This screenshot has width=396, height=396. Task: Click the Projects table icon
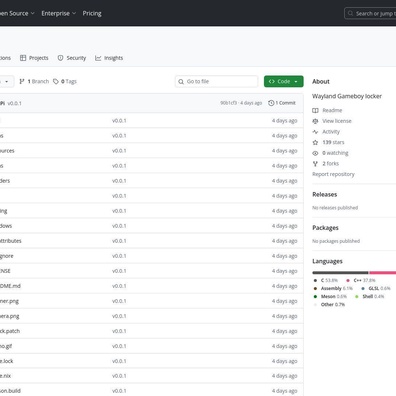pyautogui.click(x=23, y=58)
